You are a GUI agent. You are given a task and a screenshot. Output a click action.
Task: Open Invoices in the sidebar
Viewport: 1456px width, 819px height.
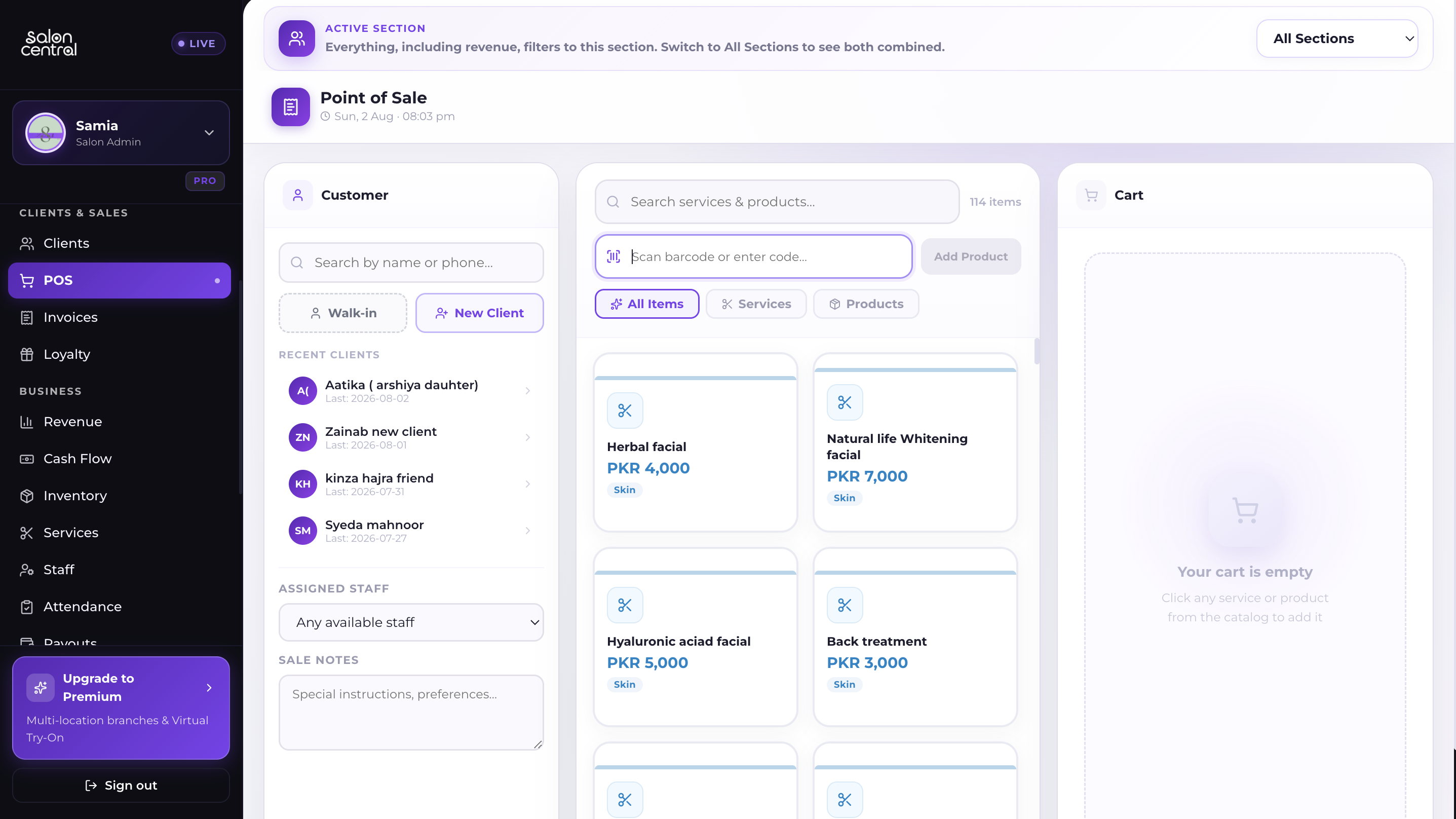coord(119,317)
